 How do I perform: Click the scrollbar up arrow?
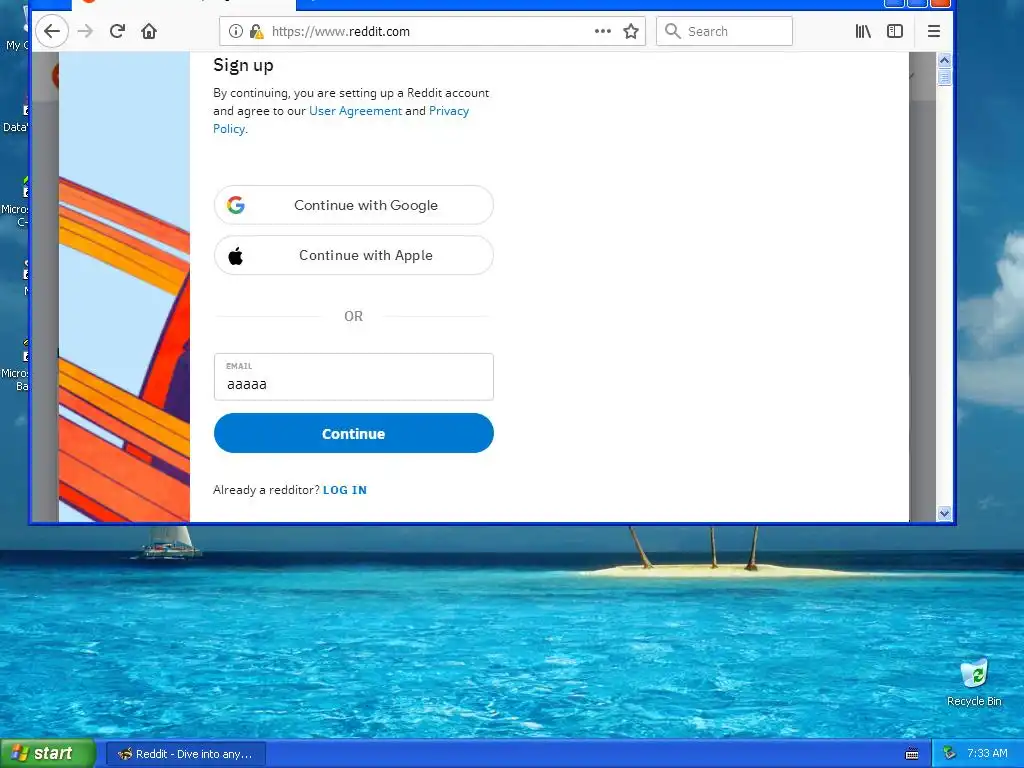coord(944,60)
